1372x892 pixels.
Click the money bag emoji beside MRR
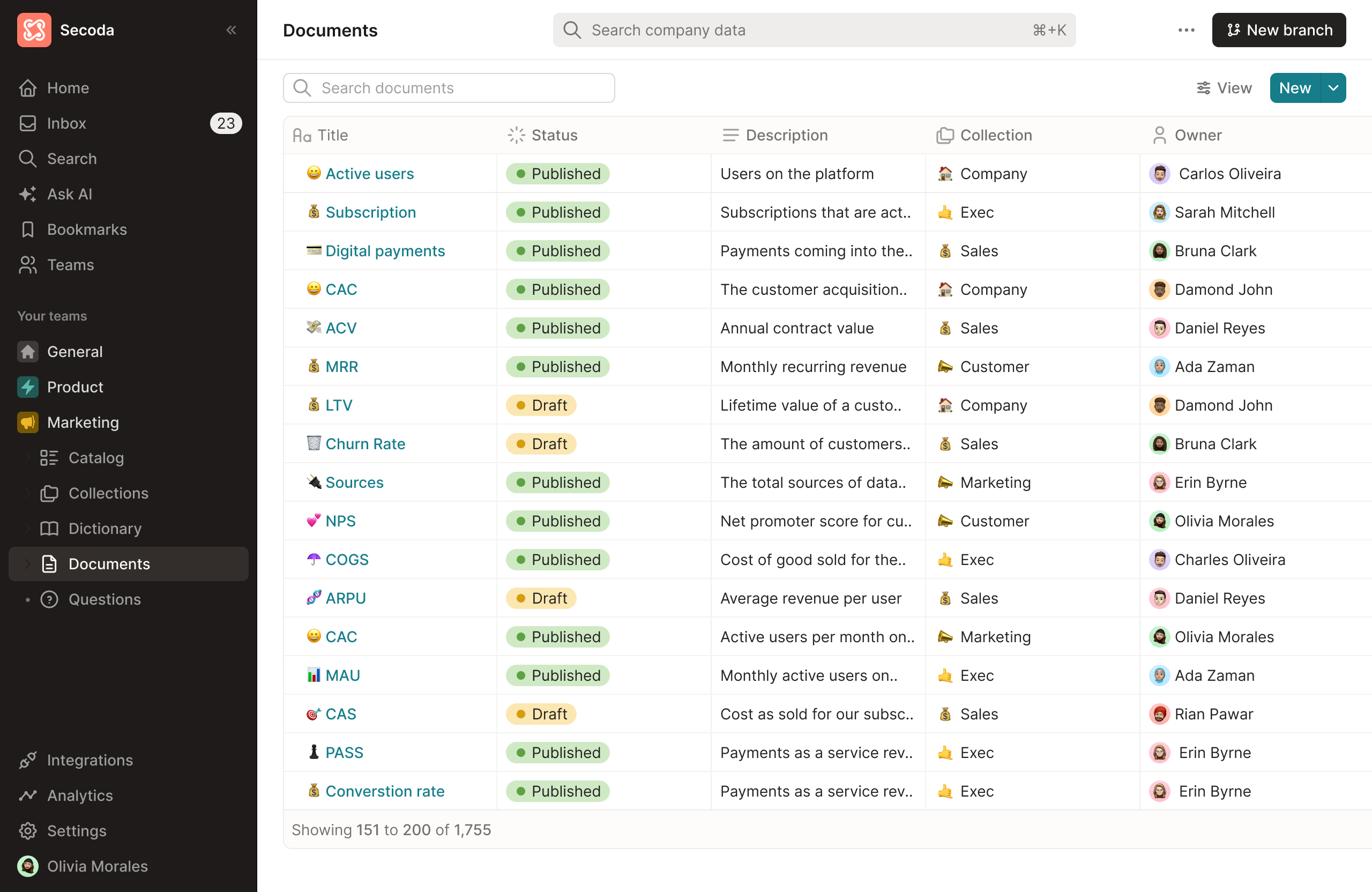tap(314, 366)
